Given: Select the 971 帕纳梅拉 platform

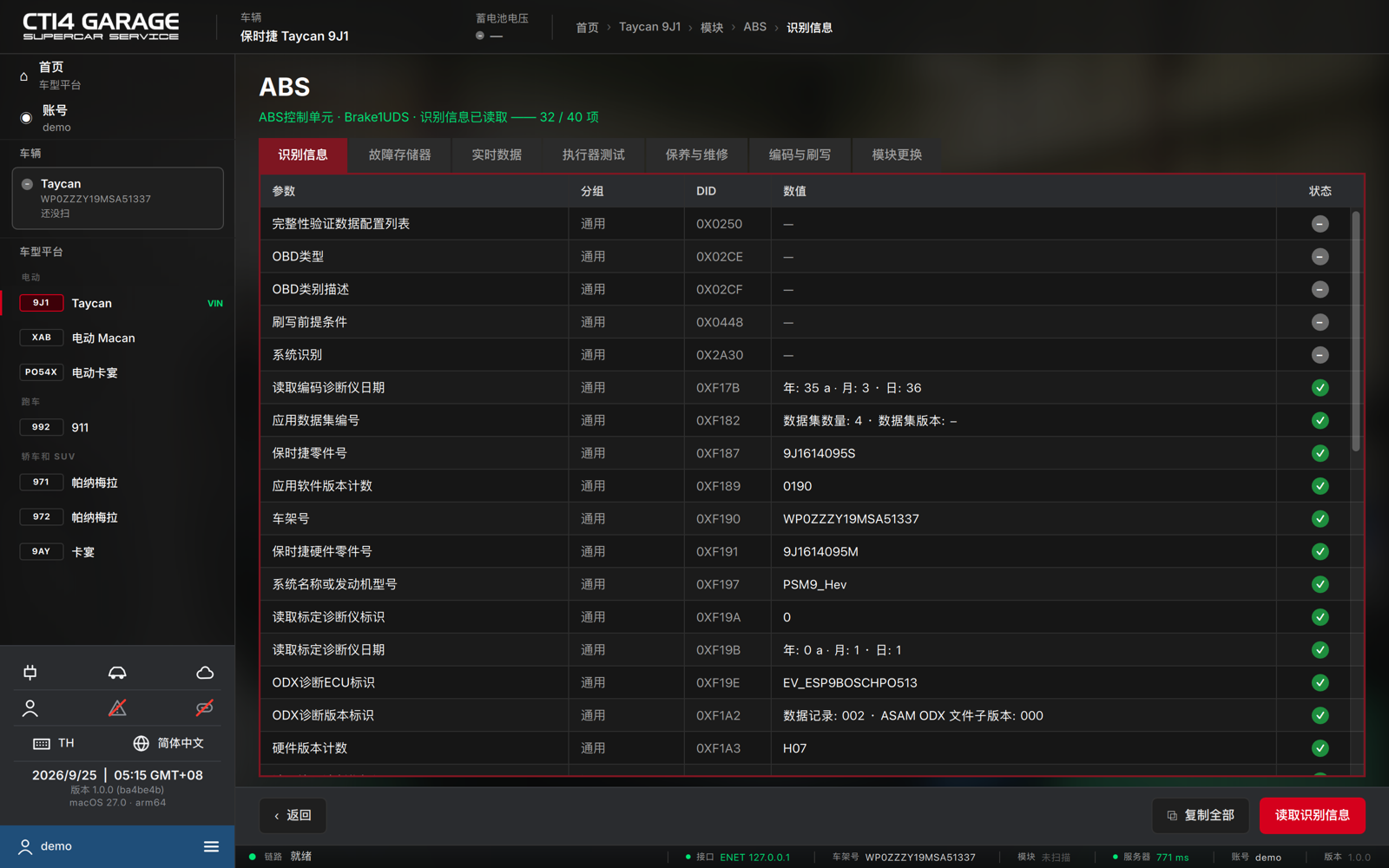Looking at the screenshot, I should [117, 483].
